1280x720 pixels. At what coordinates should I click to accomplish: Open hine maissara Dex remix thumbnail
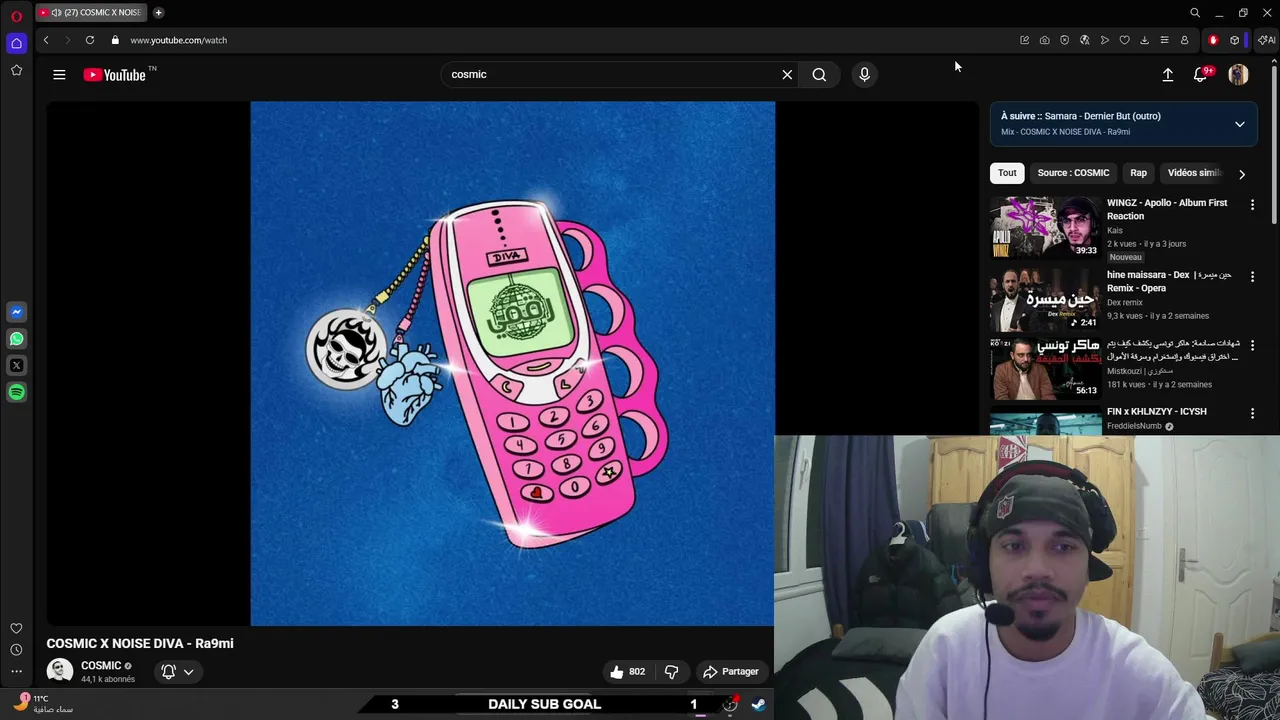[1045, 299]
